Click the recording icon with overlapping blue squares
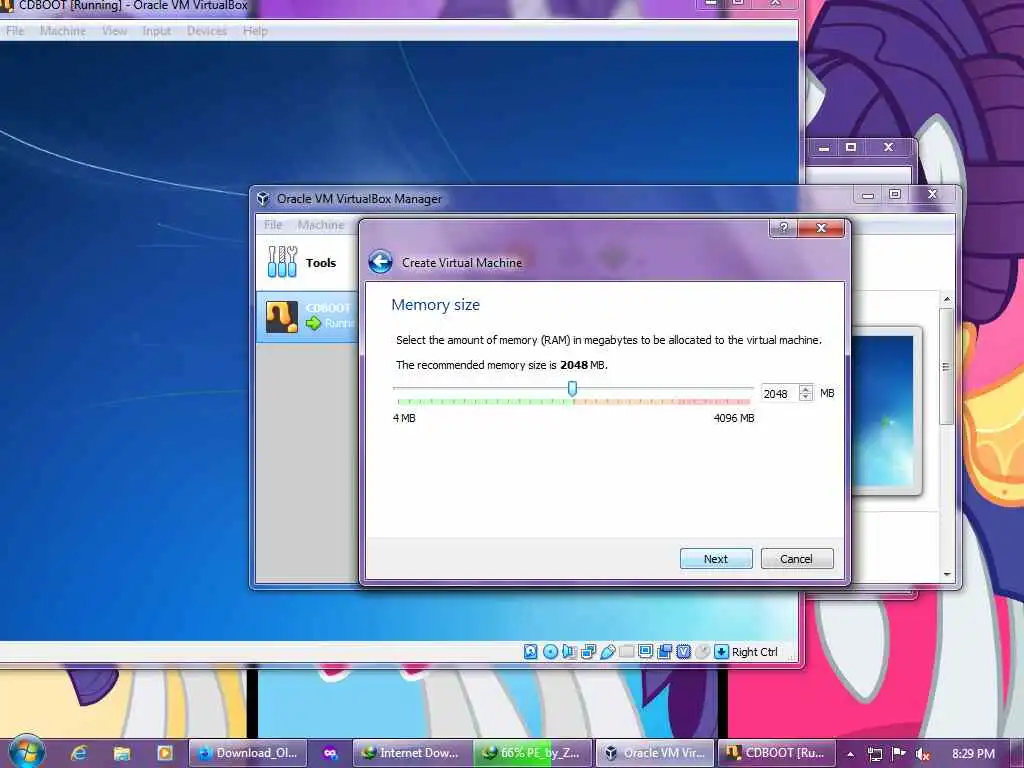Screen dimensions: 1024x768 pyautogui.click(x=664, y=652)
